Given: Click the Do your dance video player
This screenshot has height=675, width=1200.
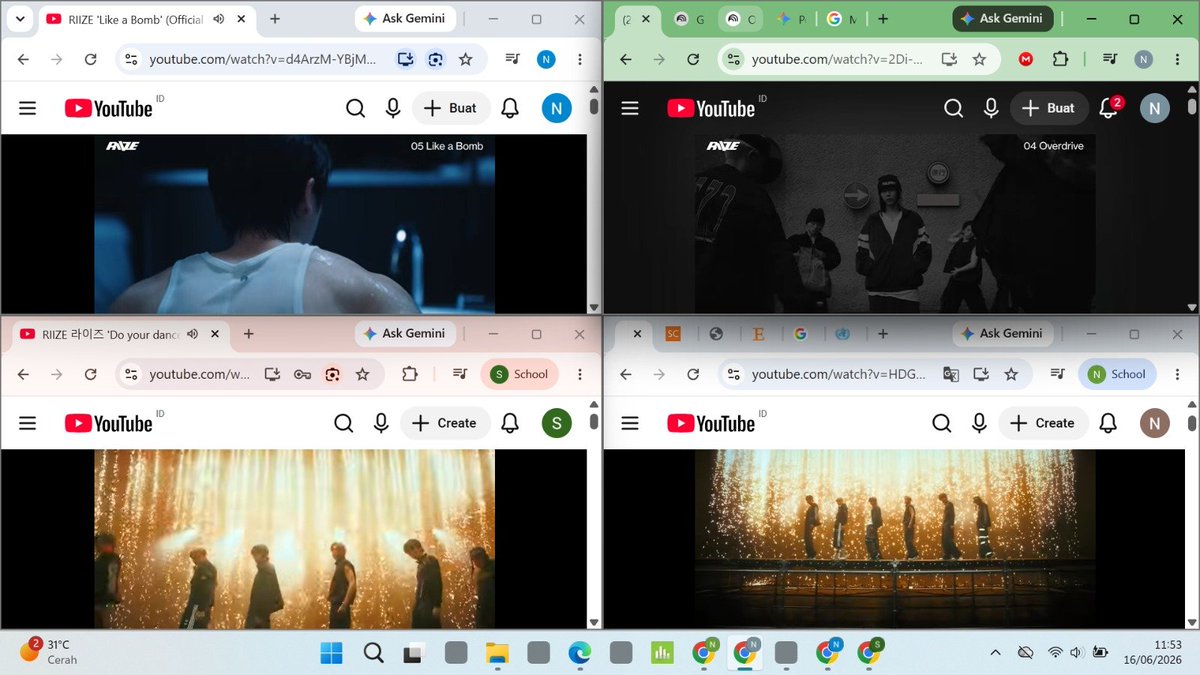Looking at the screenshot, I should (294, 539).
